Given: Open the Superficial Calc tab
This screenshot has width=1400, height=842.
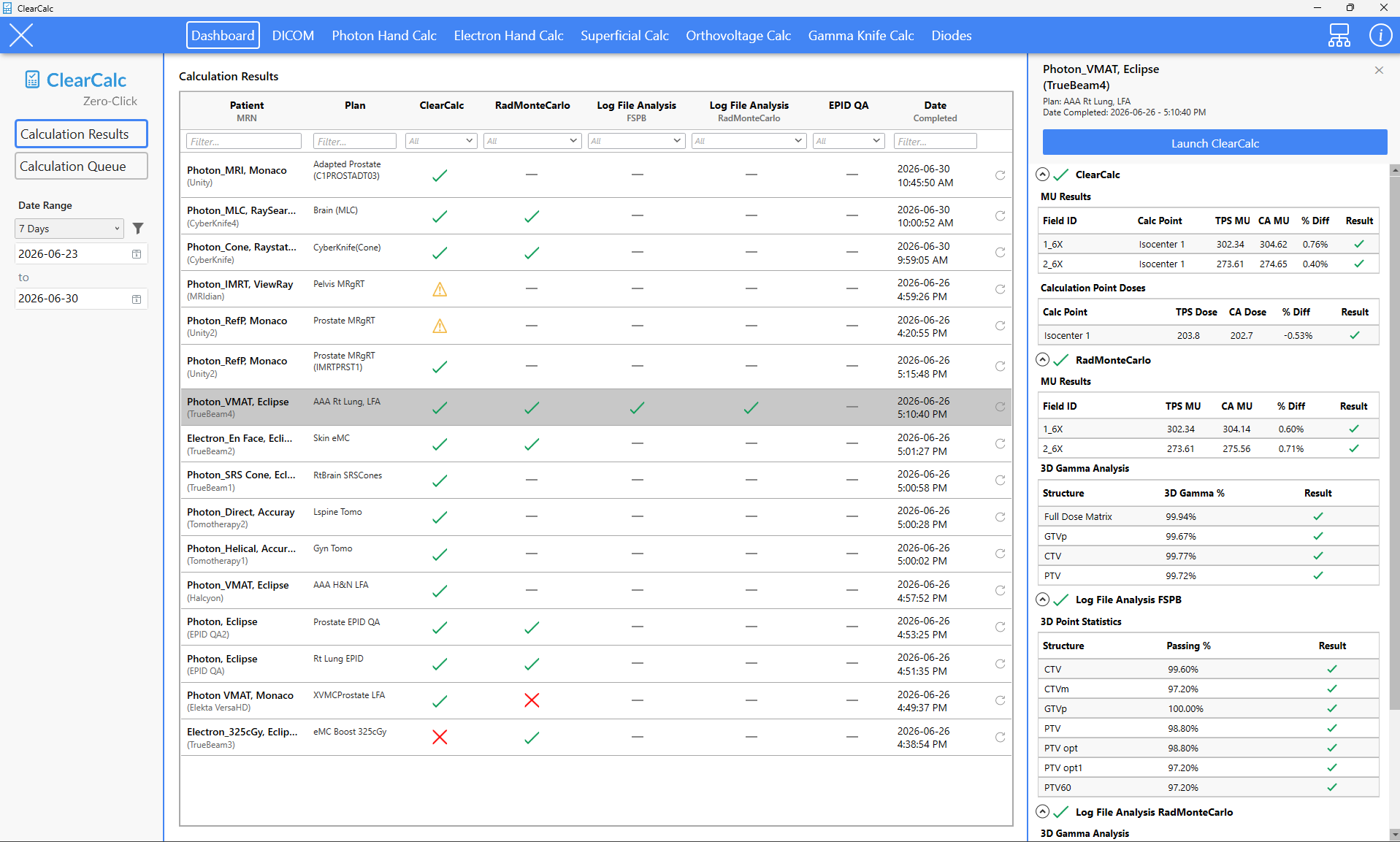Looking at the screenshot, I should pyautogui.click(x=624, y=35).
